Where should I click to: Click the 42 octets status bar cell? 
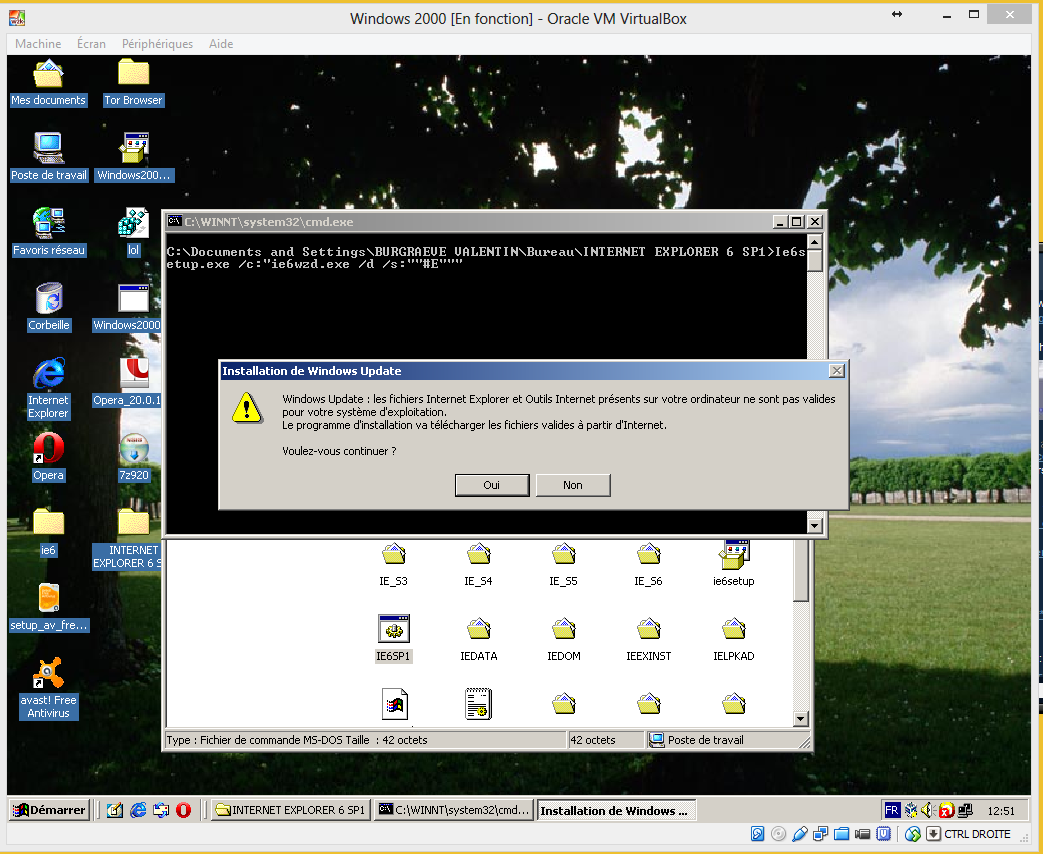[x=605, y=740]
